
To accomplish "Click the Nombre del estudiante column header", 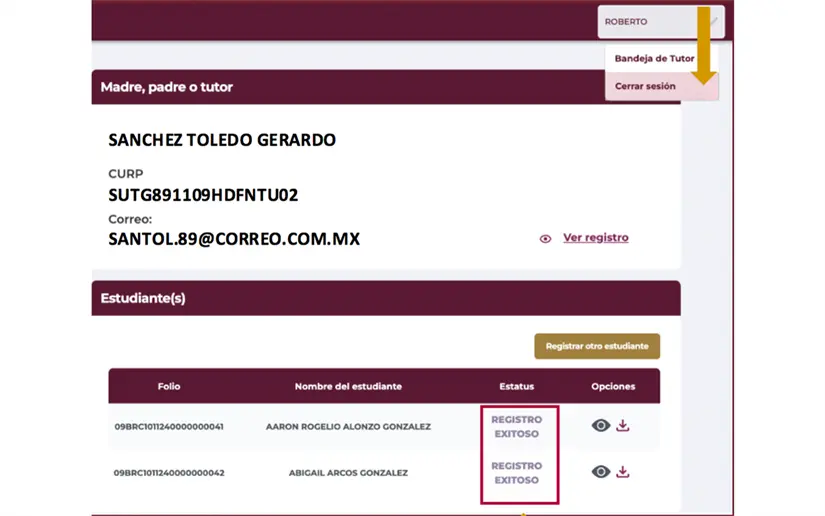I will 348,386.
